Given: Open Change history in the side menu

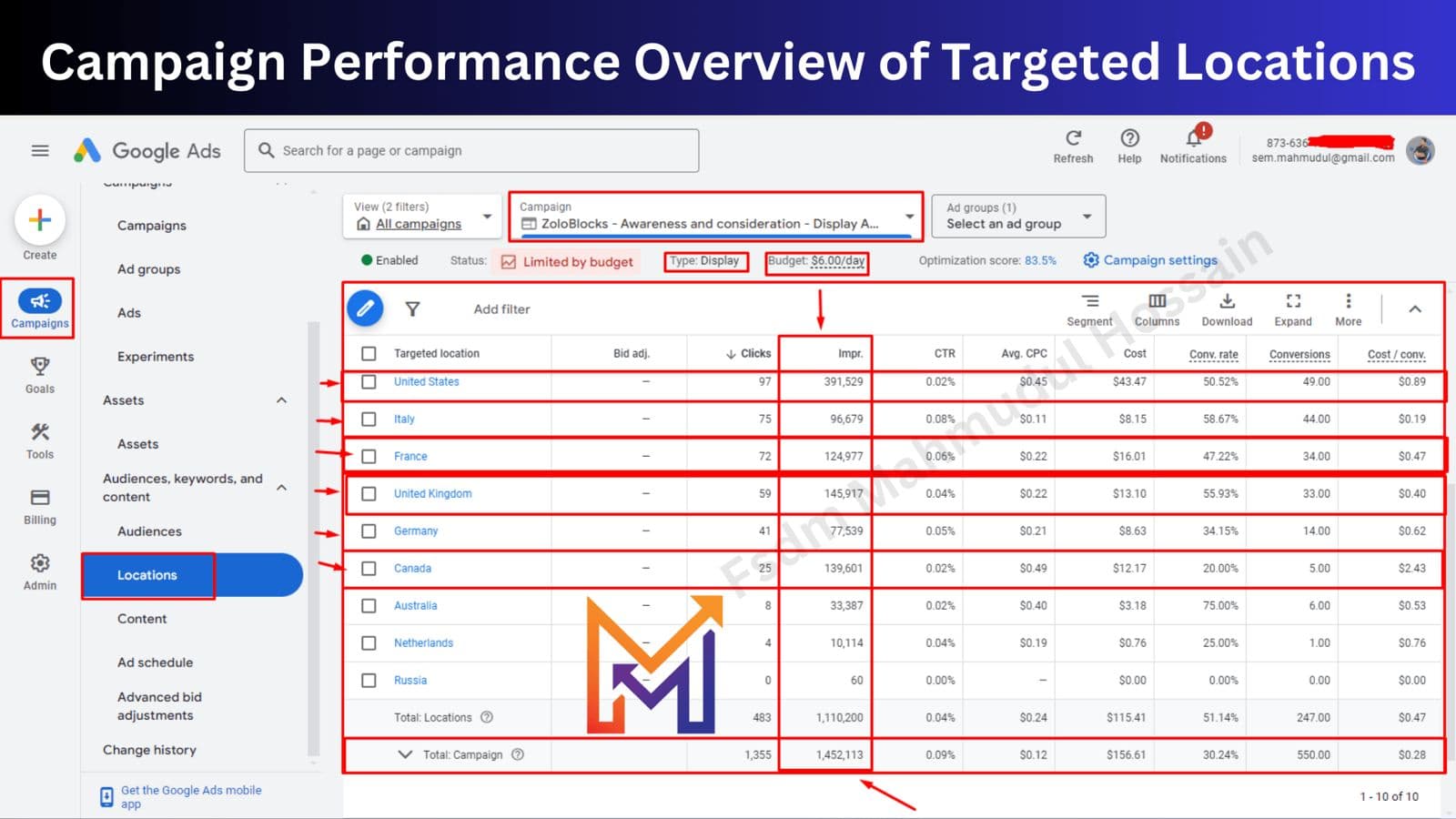Looking at the screenshot, I should click(149, 750).
